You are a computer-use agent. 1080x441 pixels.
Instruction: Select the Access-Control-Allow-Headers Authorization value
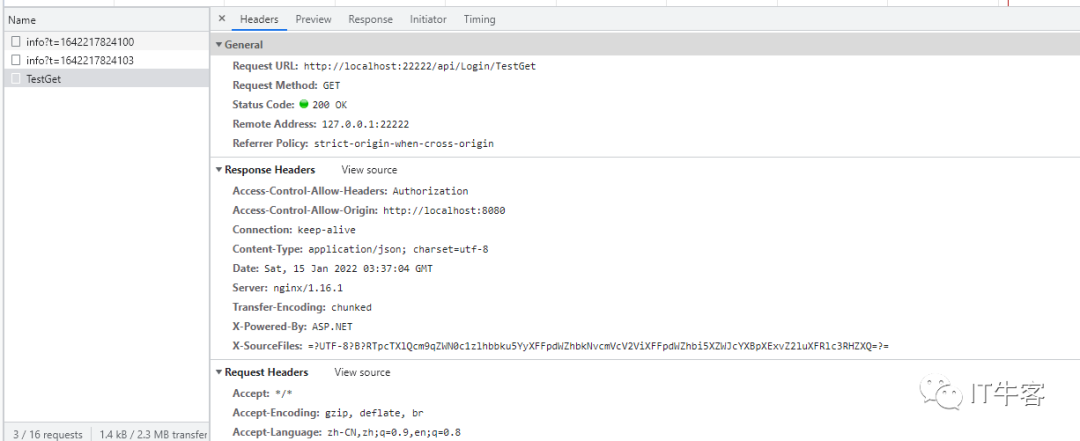coord(430,191)
